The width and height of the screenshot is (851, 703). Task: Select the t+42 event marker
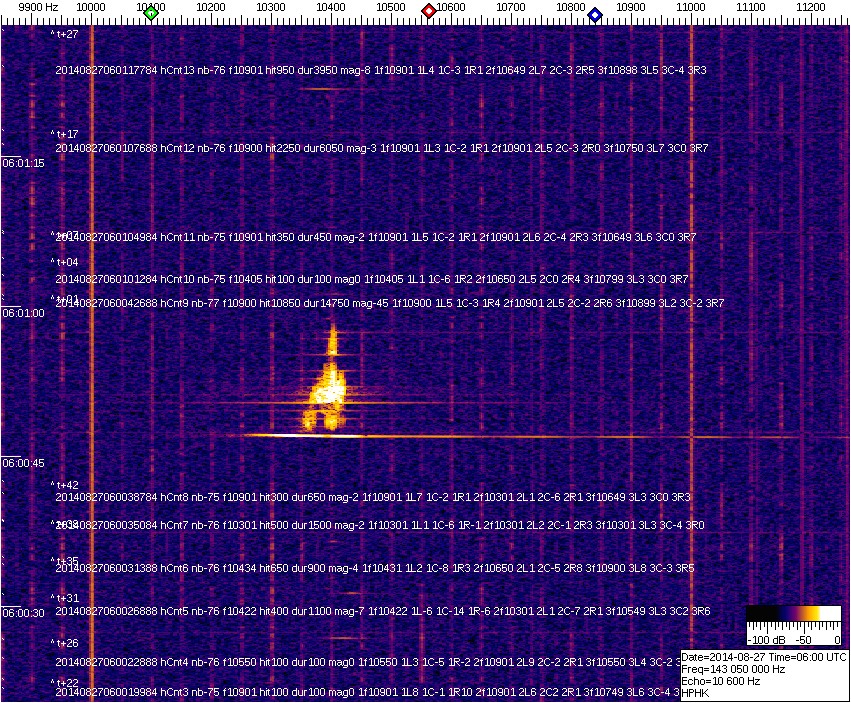point(66,485)
